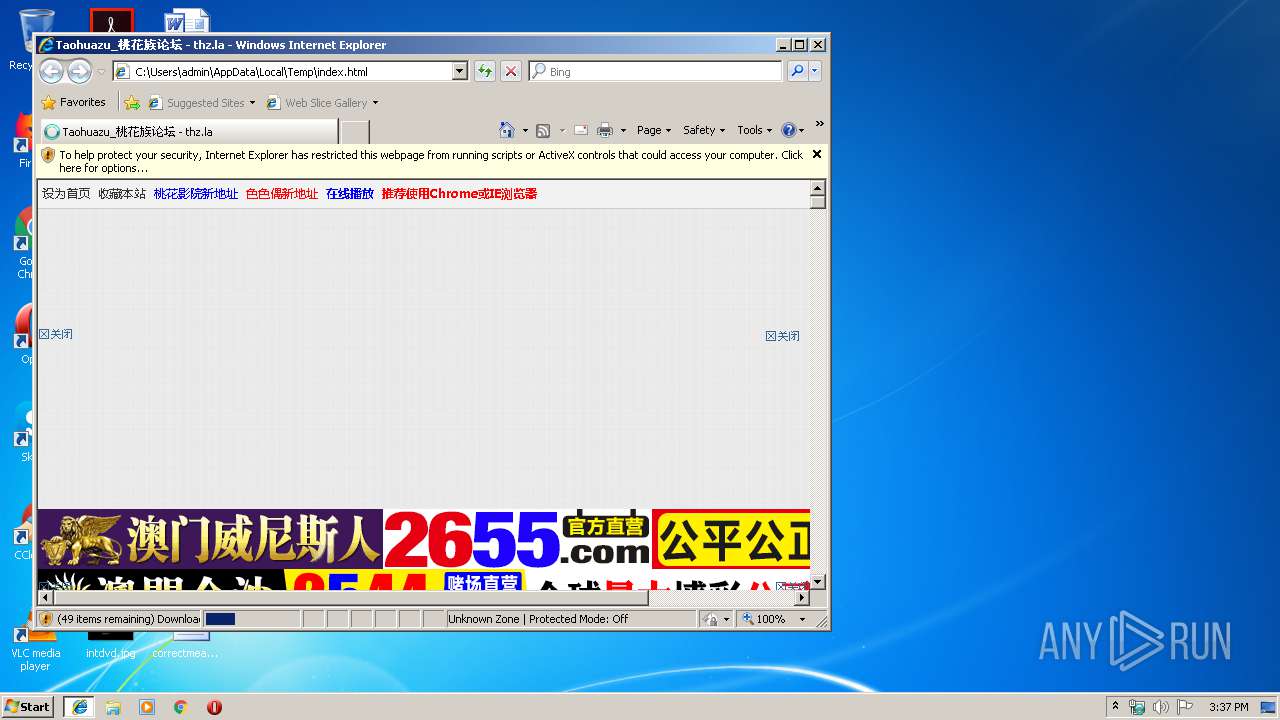The width and height of the screenshot is (1280, 720).
Task: Click the red Opera taskbar icon
Action: [x=214, y=706]
